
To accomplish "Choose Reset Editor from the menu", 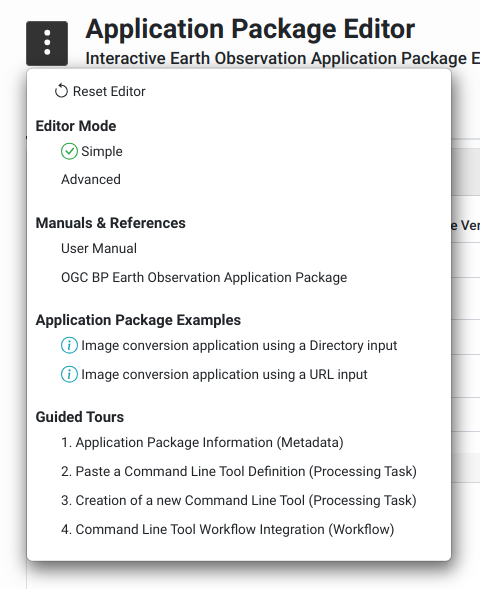I will 109,91.
